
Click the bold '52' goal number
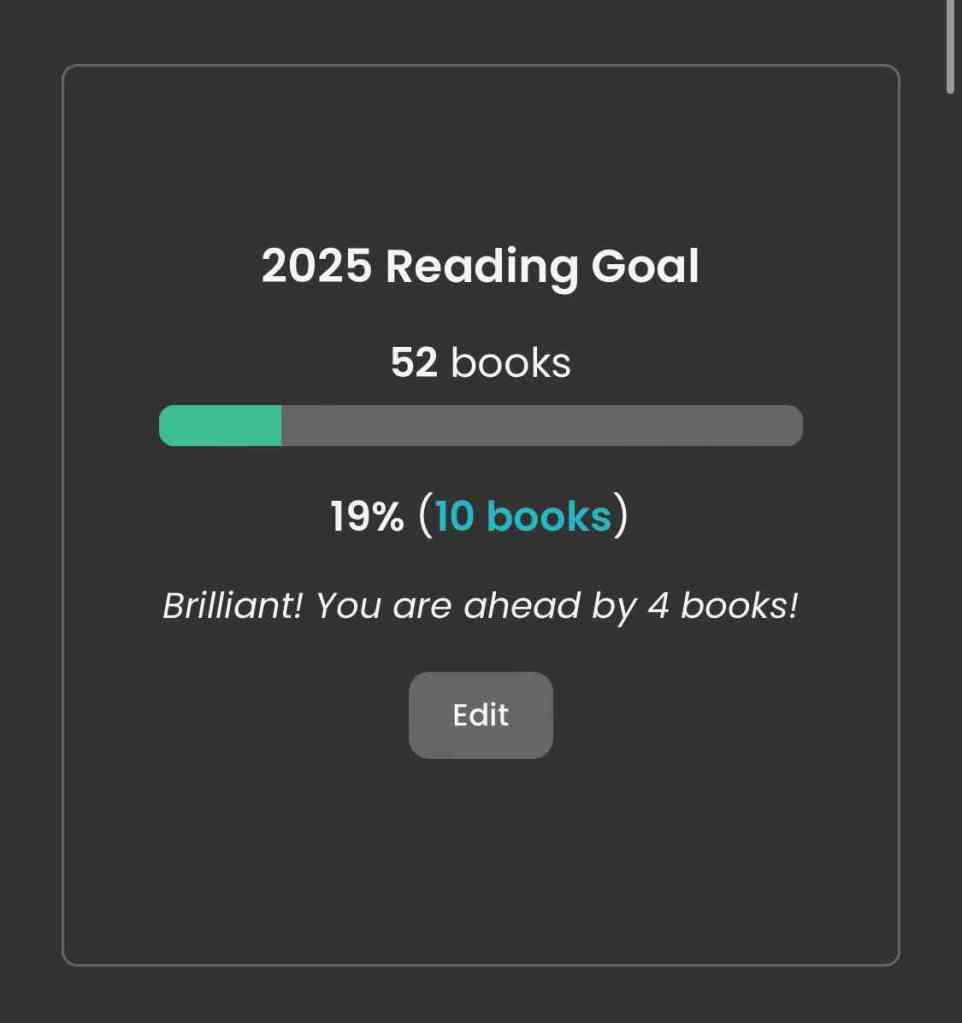414,363
